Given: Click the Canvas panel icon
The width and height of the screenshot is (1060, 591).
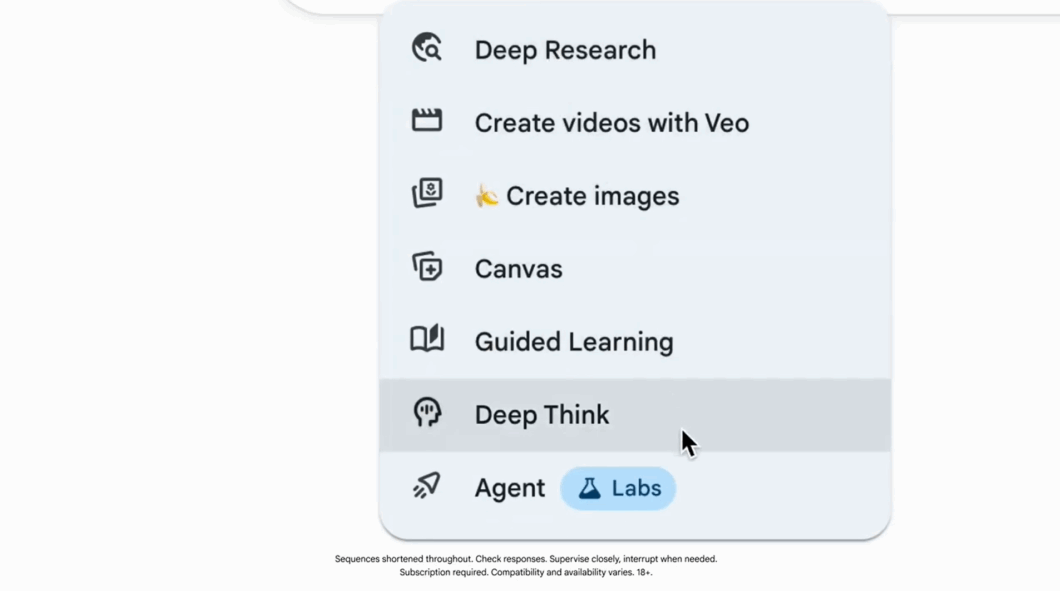Looking at the screenshot, I should point(427,267).
